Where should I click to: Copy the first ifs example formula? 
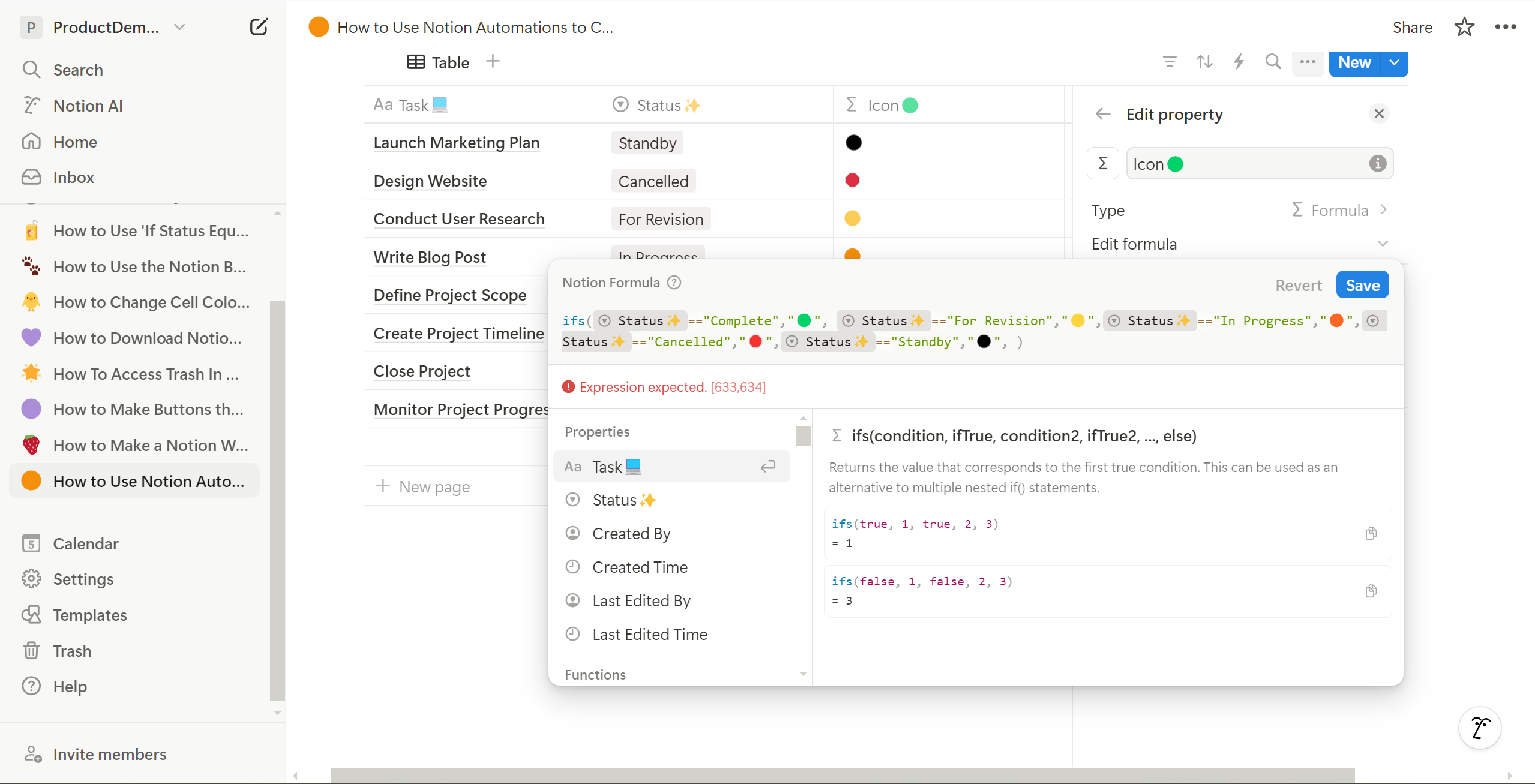1371,533
